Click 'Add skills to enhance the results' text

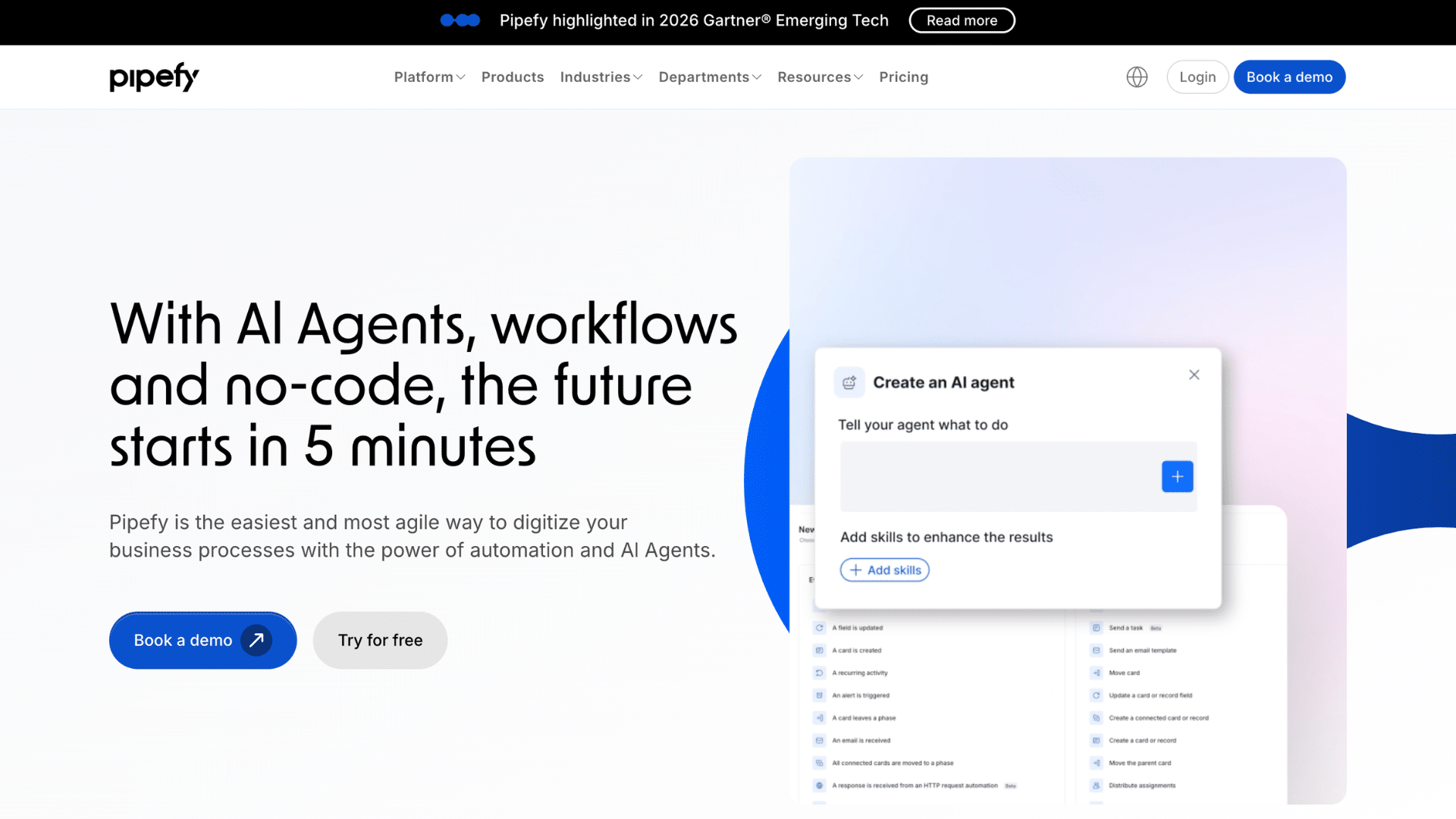click(946, 537)
